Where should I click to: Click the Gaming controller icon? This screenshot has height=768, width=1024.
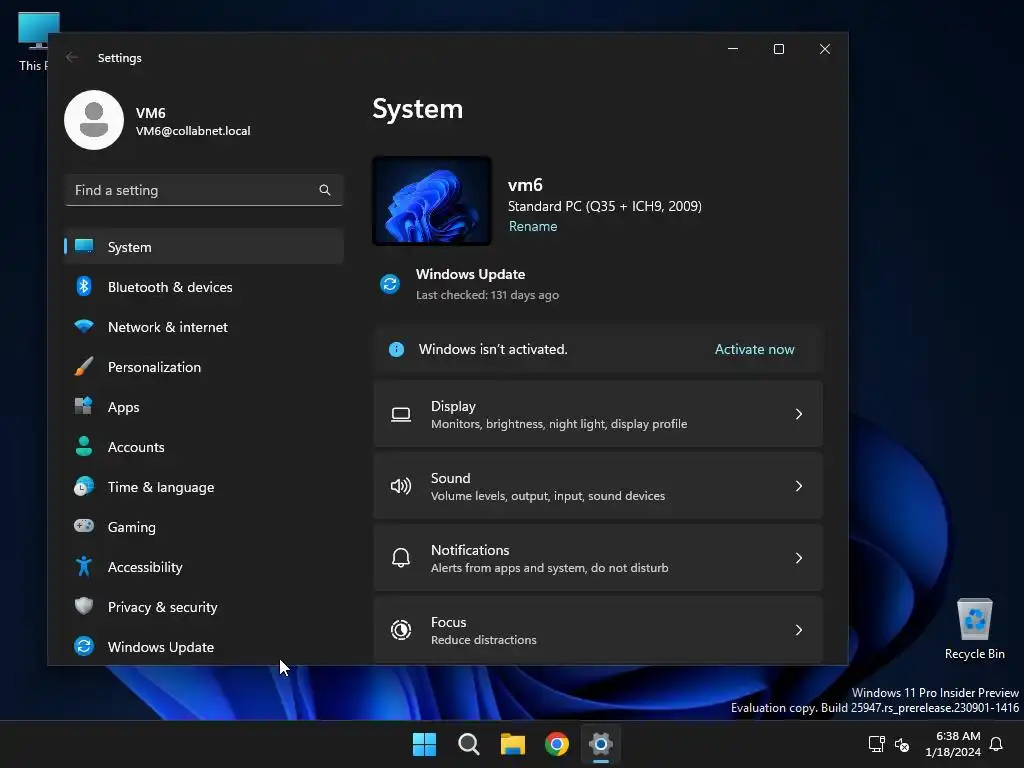[x=84, y=526]
